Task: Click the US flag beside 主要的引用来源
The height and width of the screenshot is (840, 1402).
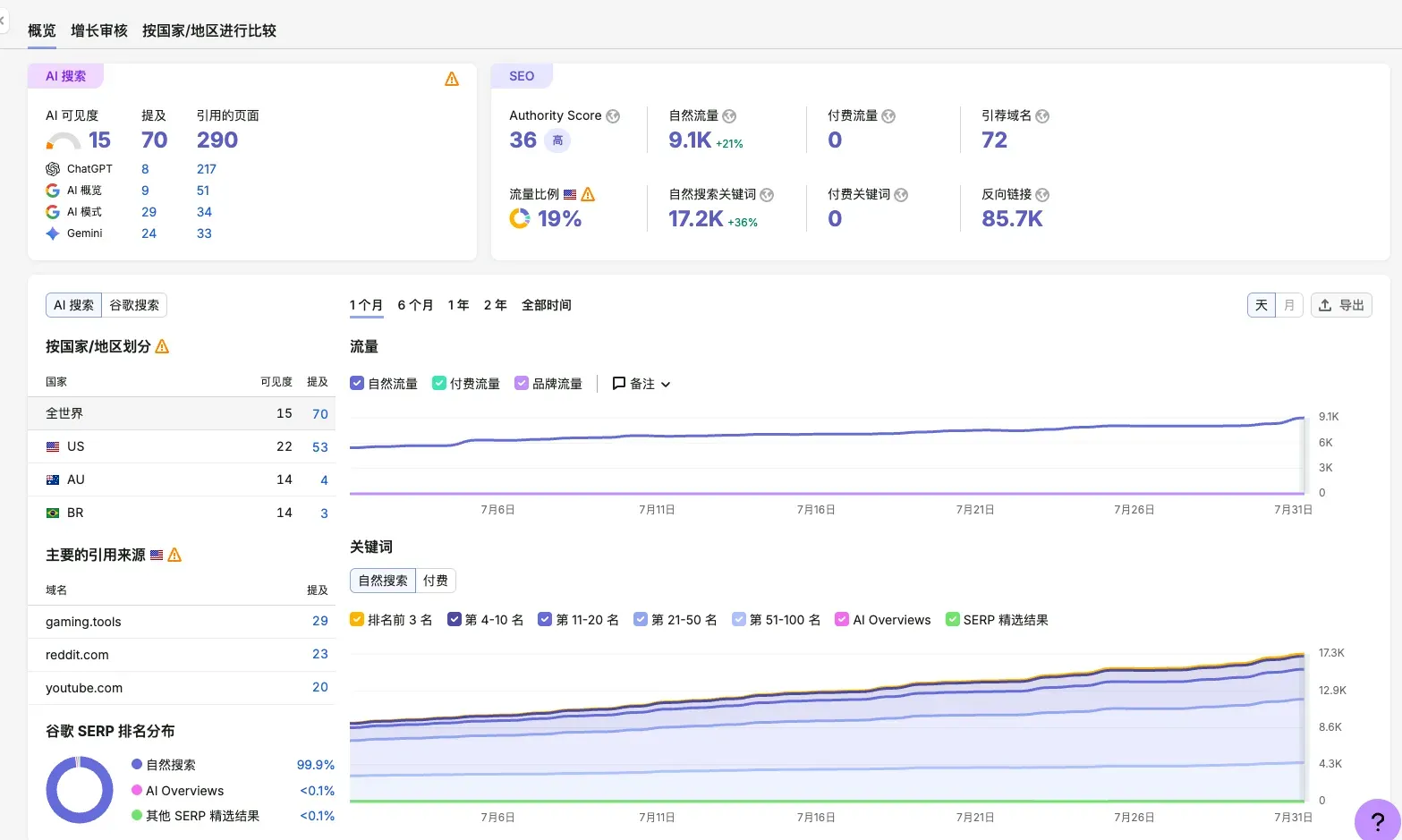Action: point(157,555)
